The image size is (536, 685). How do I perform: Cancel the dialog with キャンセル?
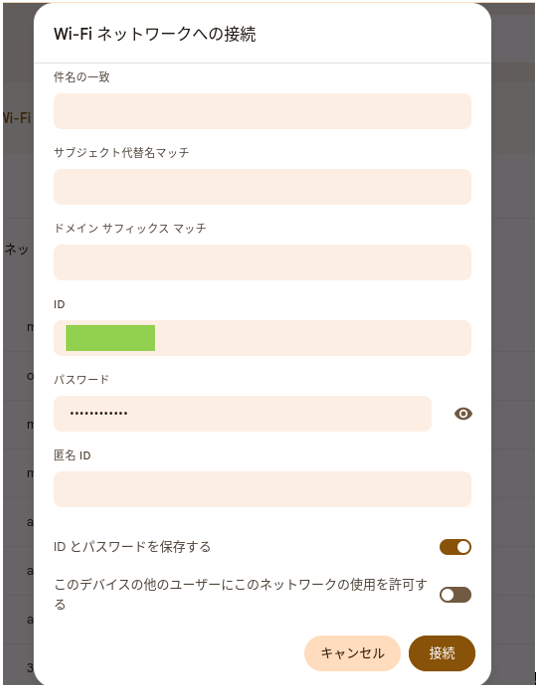click(352, 653)
